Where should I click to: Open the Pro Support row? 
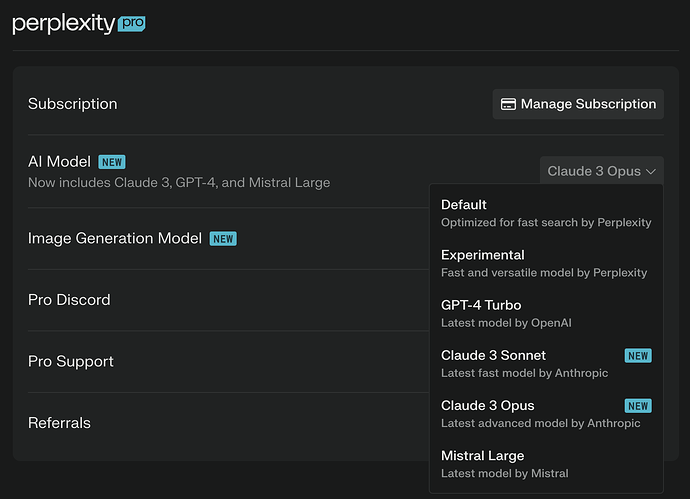point(71,361)
